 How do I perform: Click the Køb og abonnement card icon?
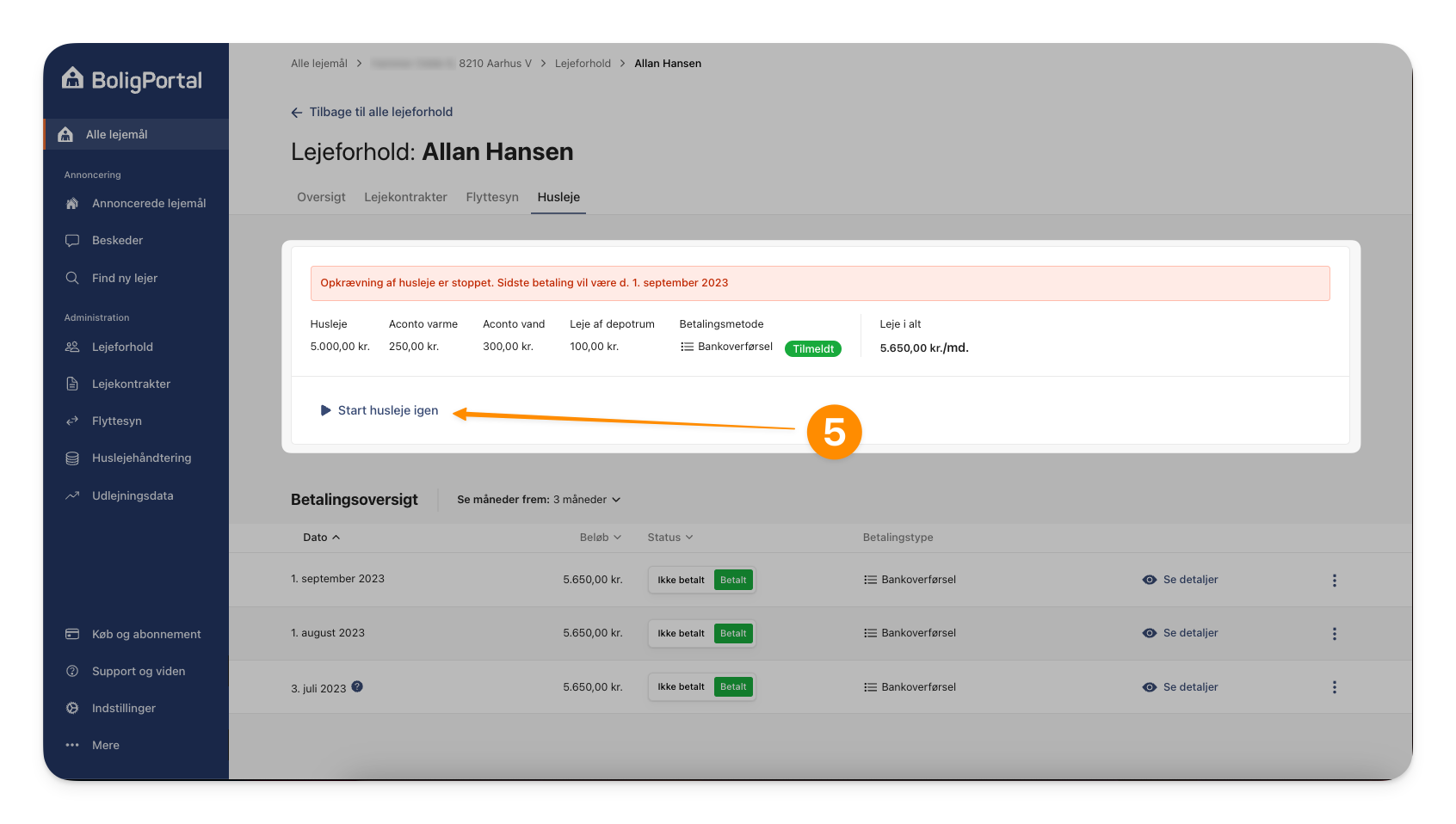tap(72, 634)
